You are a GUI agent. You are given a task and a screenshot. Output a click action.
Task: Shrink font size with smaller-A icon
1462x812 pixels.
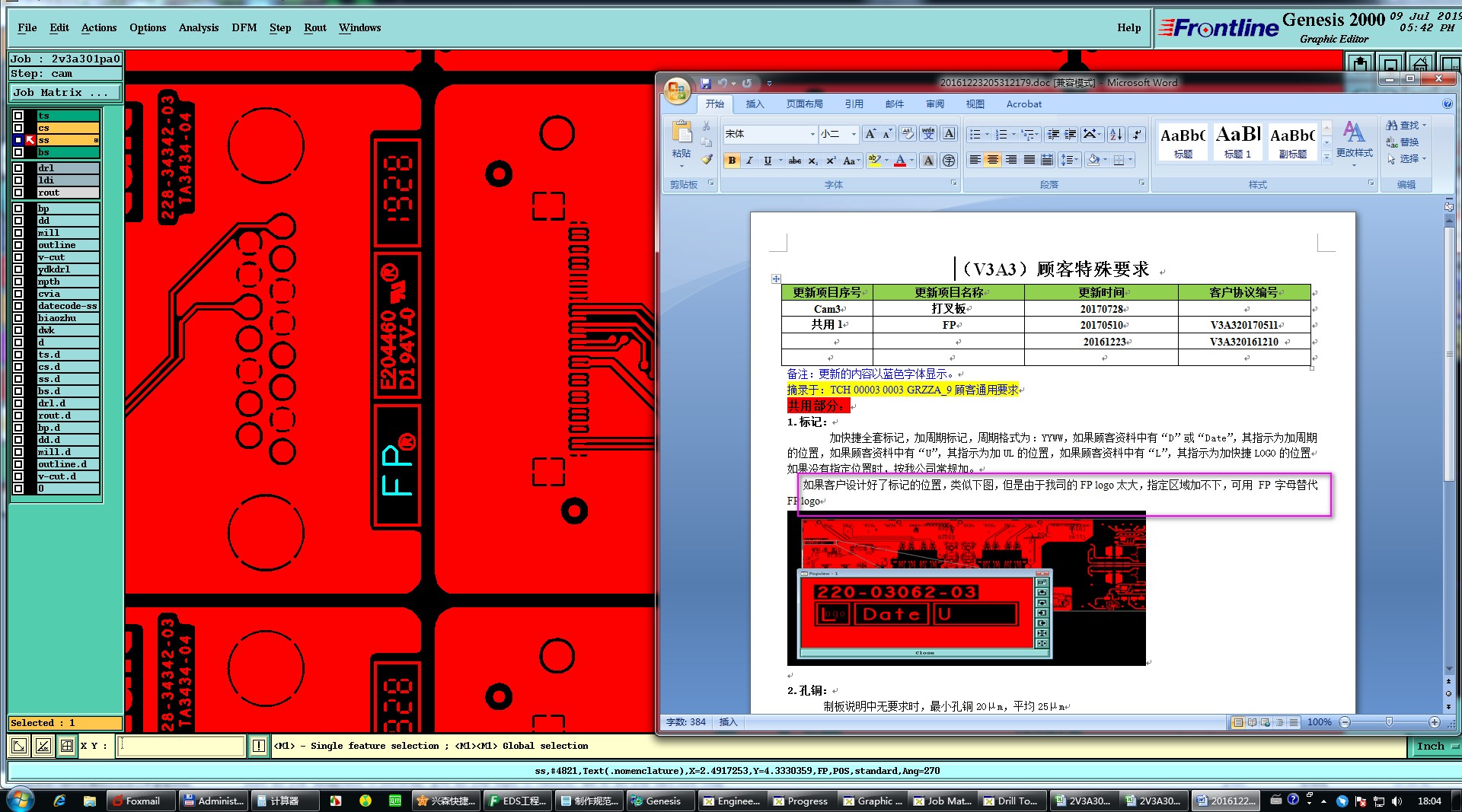(888, 134)
